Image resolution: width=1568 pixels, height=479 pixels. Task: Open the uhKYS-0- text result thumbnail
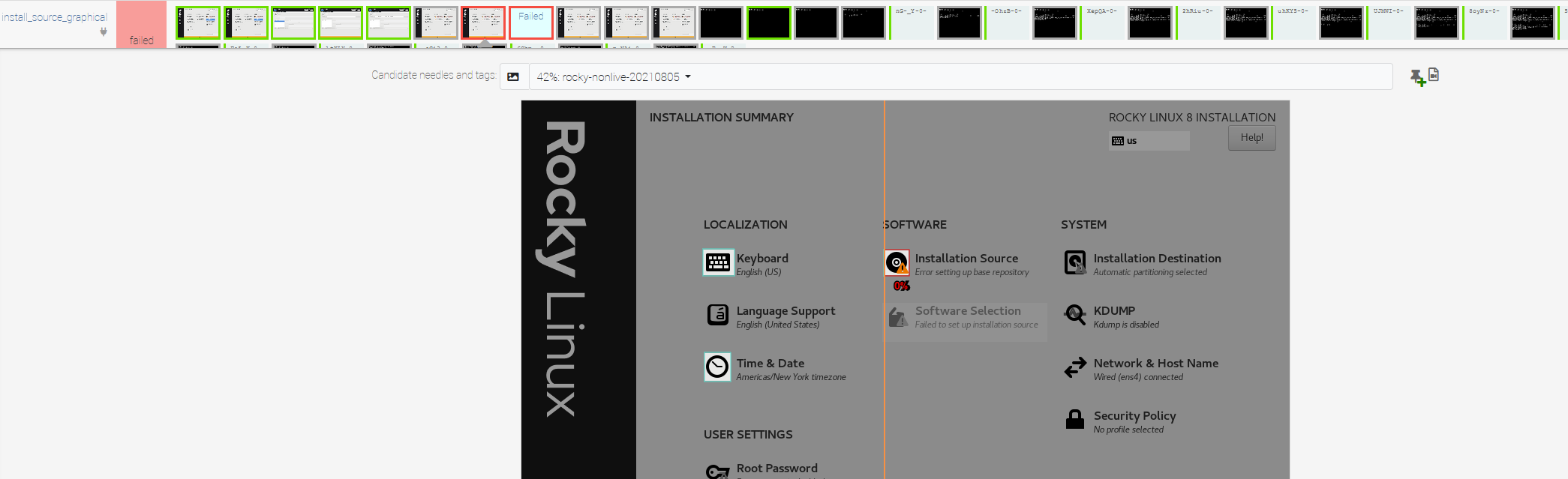coord(1293,22)
